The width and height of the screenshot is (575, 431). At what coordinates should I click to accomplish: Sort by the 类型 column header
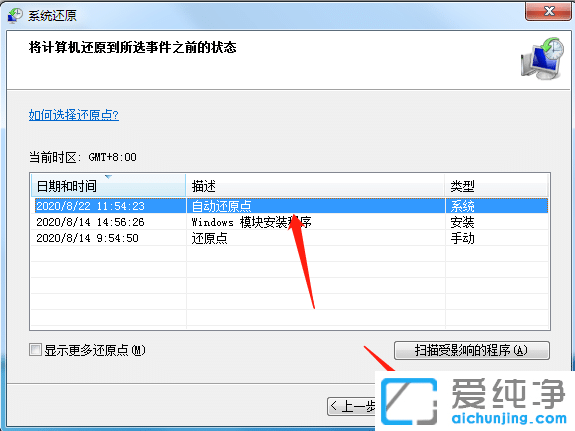(497, 186)
